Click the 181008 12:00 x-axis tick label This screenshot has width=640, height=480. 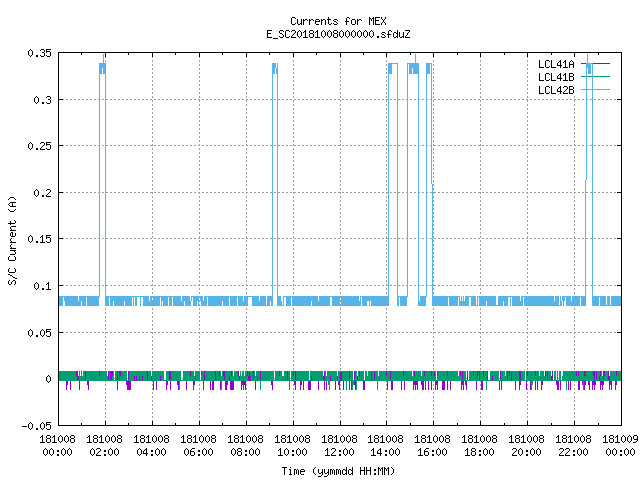(339, 446)
